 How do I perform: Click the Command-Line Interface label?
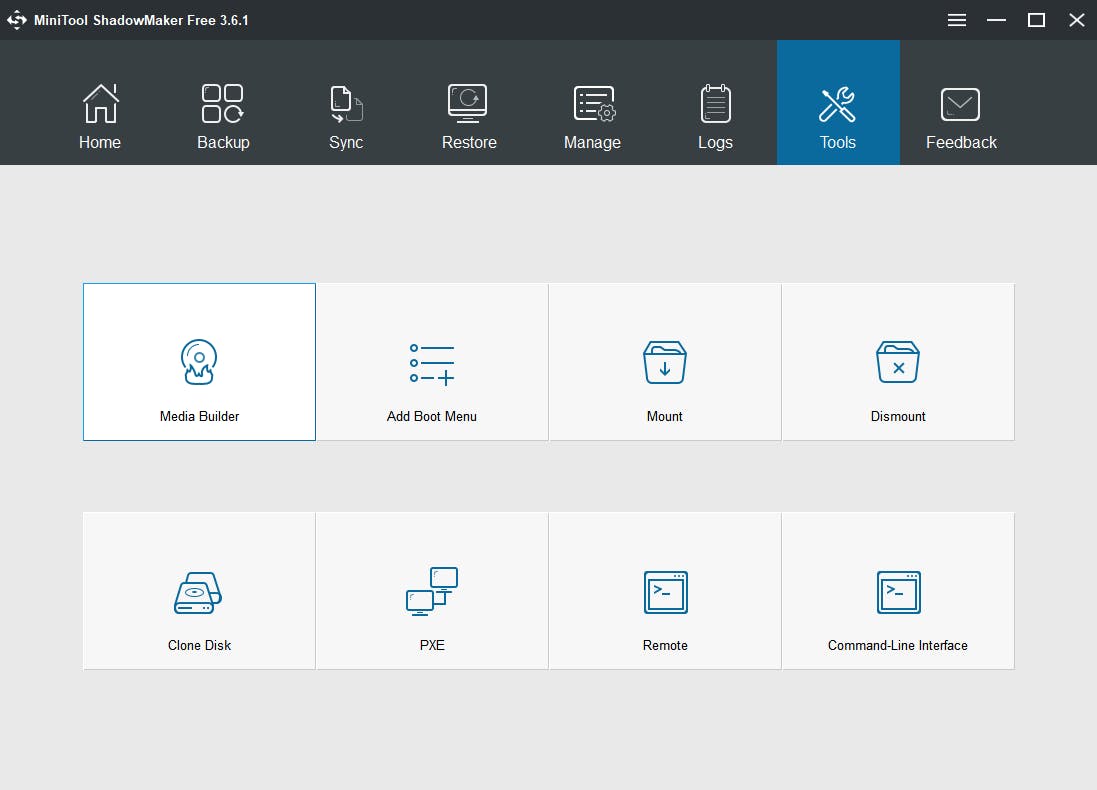[898, 645]
